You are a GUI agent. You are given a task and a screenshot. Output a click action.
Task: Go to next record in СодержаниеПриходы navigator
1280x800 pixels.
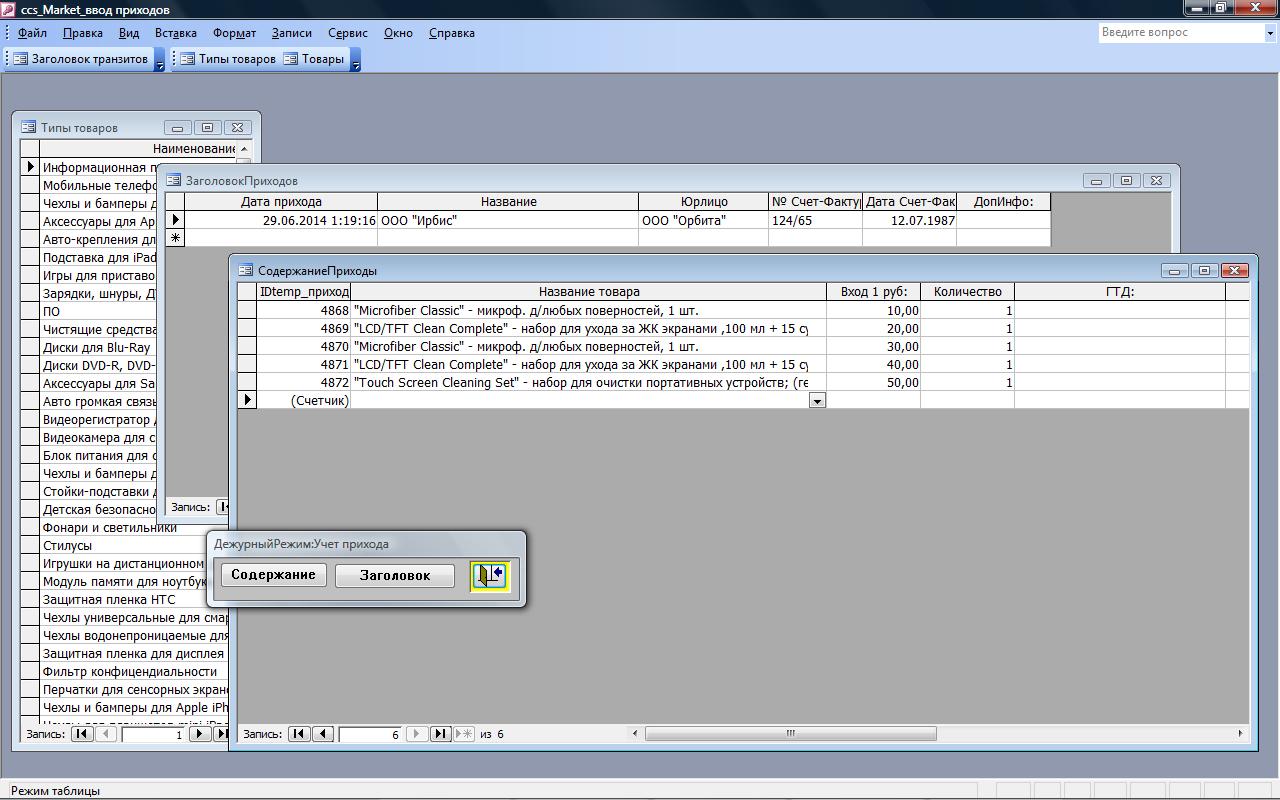tap(417, 734)
